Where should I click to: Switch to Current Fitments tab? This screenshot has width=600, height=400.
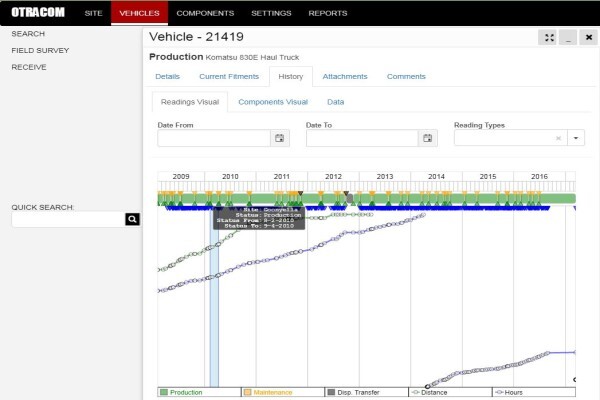[229, 77]
